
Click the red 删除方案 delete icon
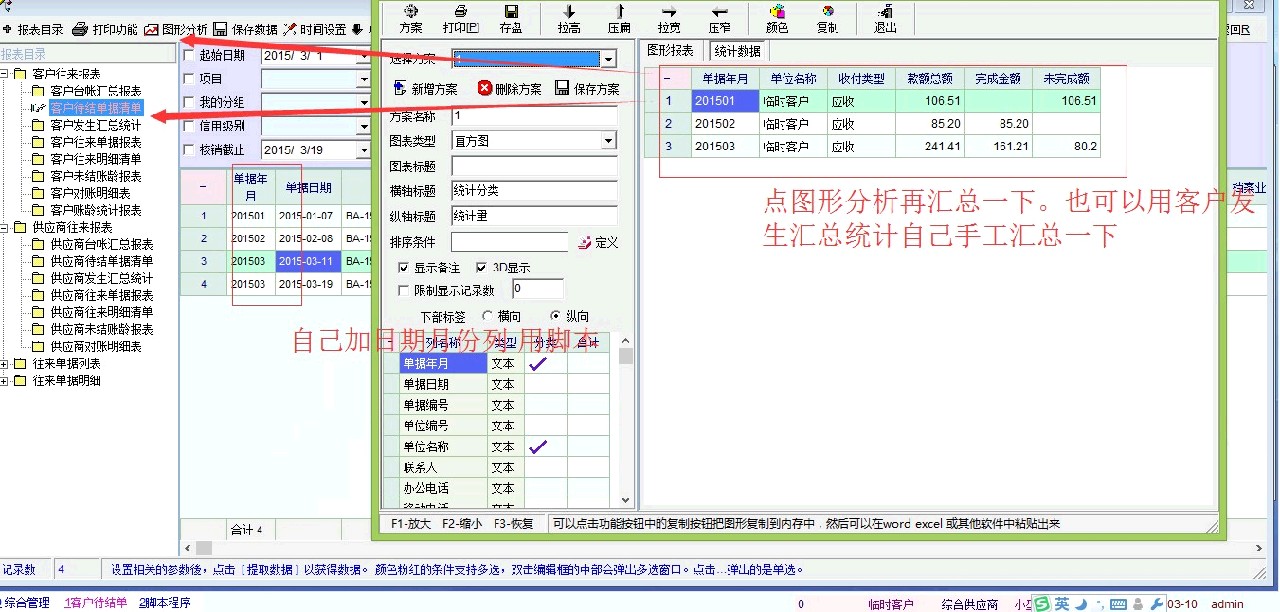tap(485, 88)
